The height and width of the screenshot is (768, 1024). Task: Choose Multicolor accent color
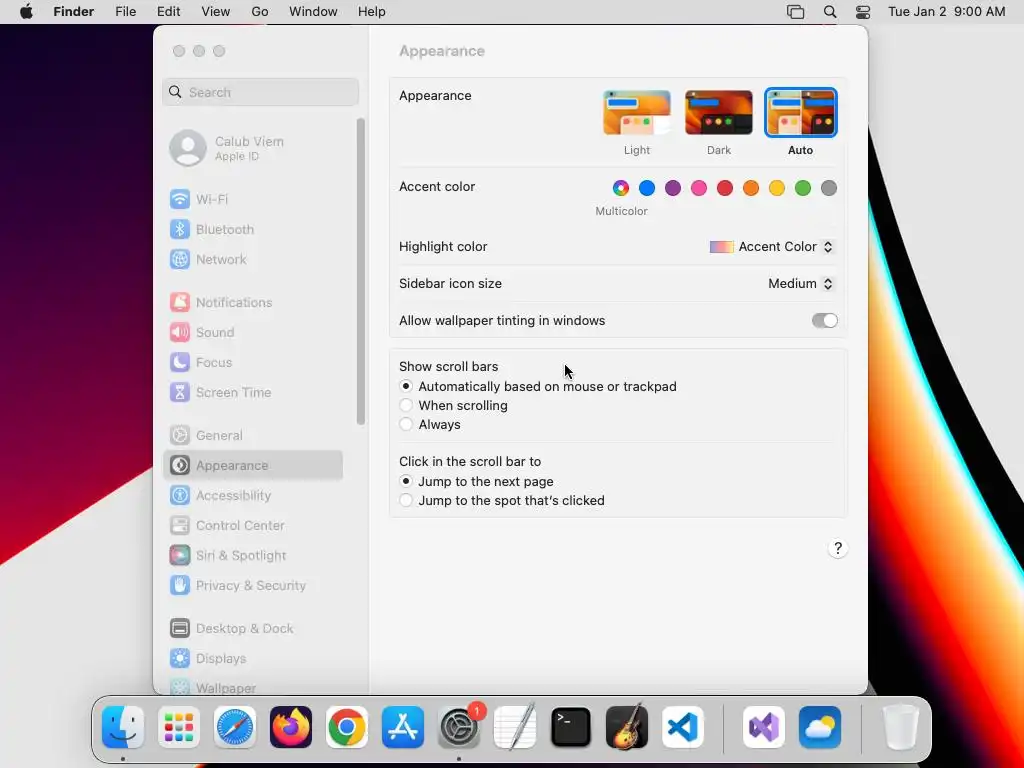621,188
